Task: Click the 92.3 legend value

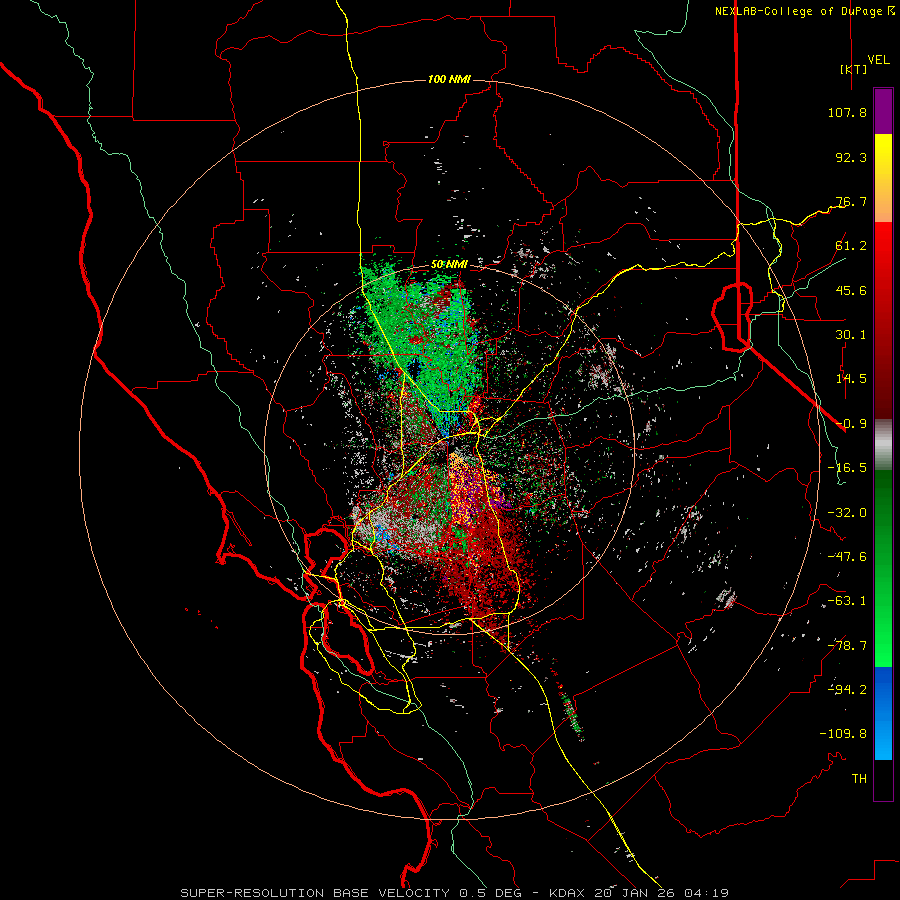Action: tap(851, 157)
